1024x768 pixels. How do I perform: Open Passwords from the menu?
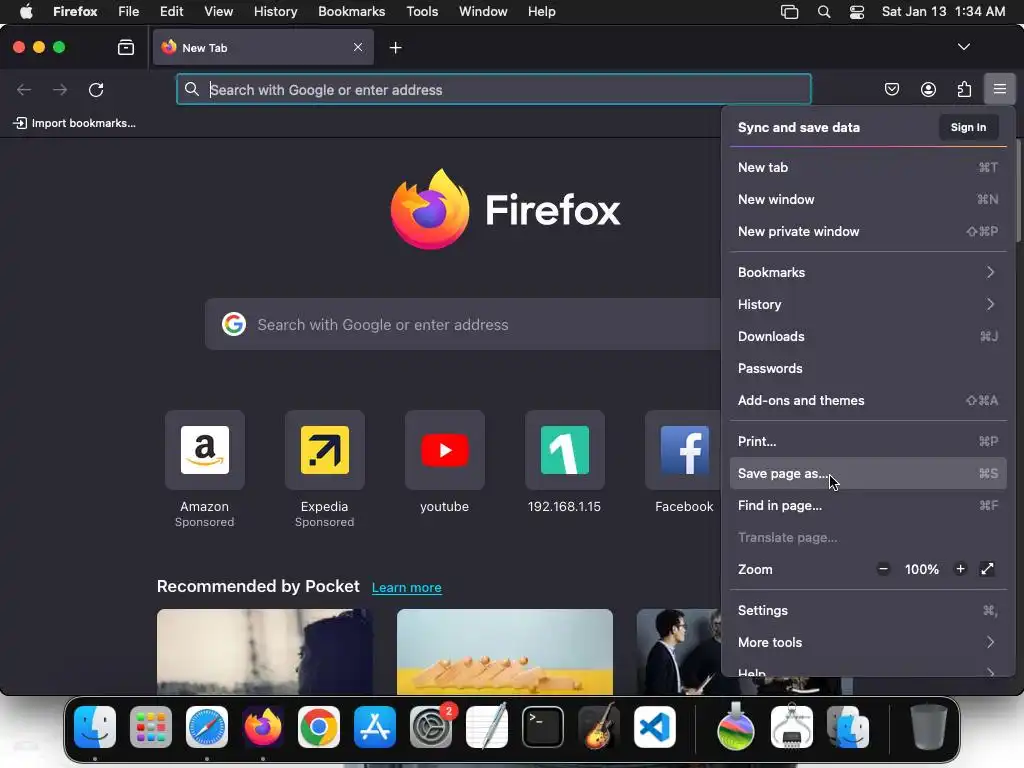click(868, 368)
